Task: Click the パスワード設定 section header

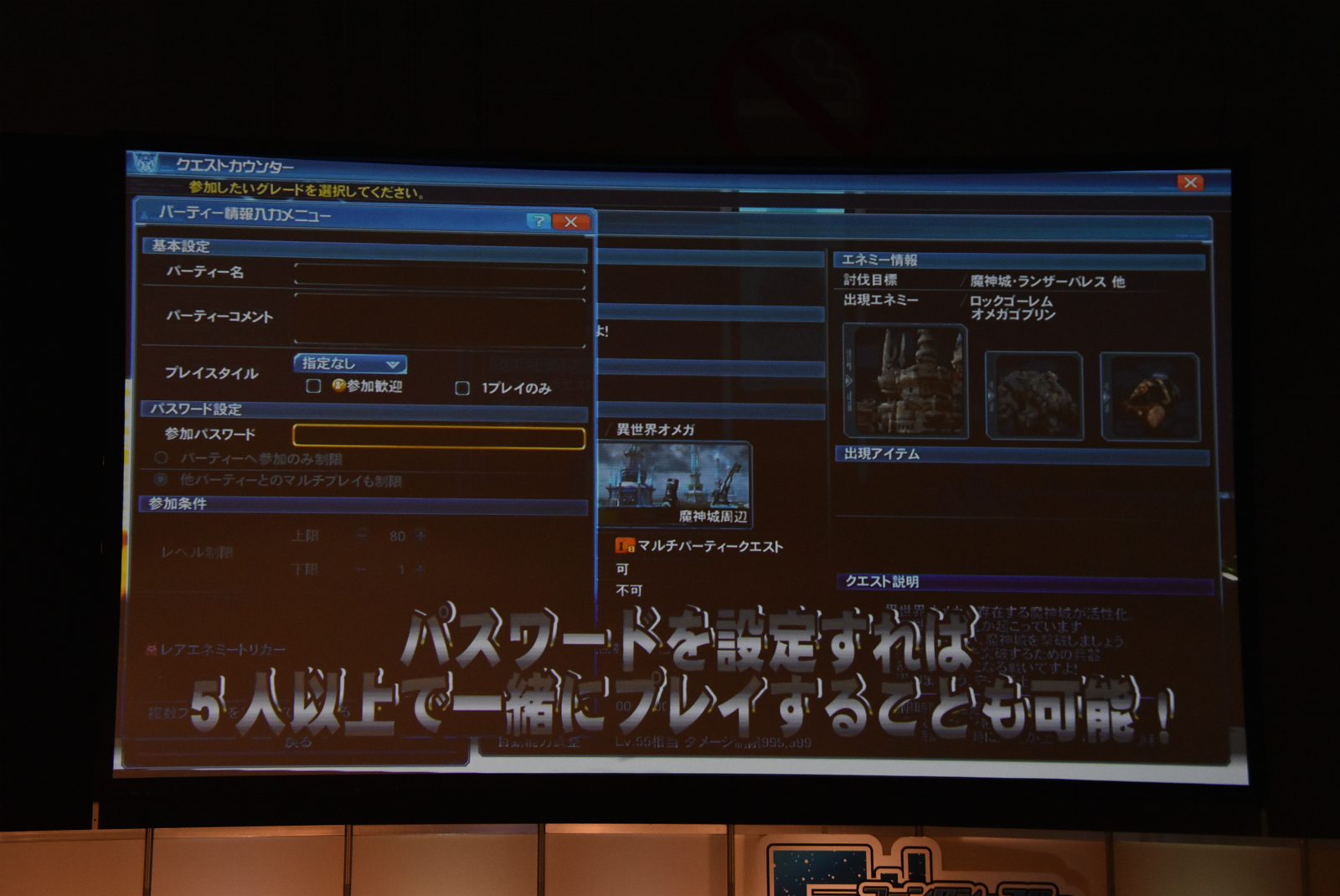Action: (x=363, y=409)
